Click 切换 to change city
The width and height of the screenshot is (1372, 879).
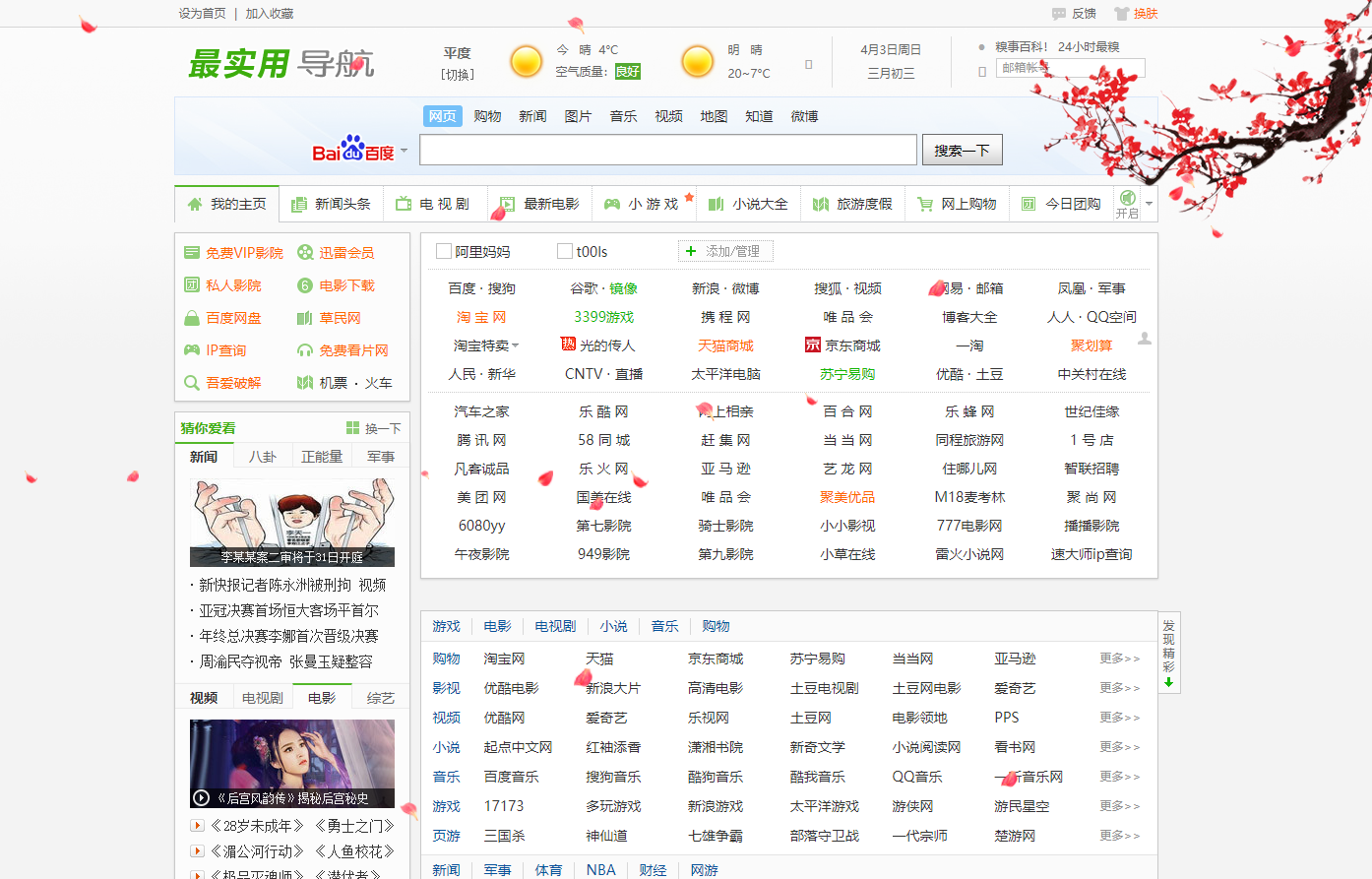[458, 75]
